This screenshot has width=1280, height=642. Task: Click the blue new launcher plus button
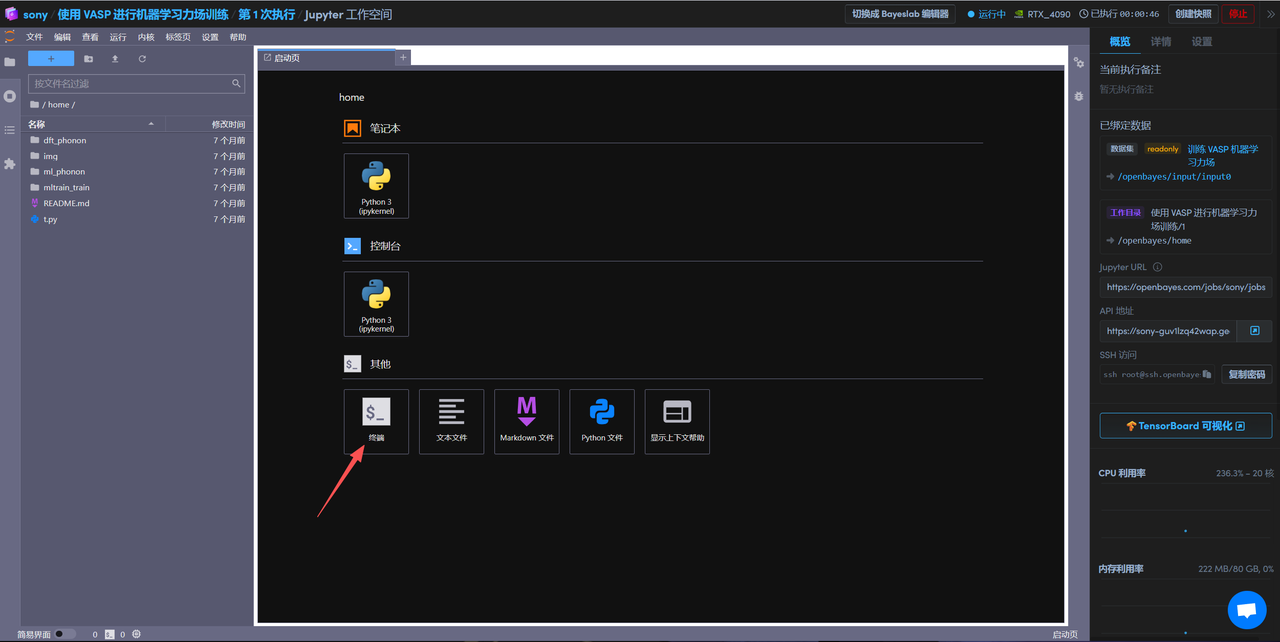tap(51, 59)
